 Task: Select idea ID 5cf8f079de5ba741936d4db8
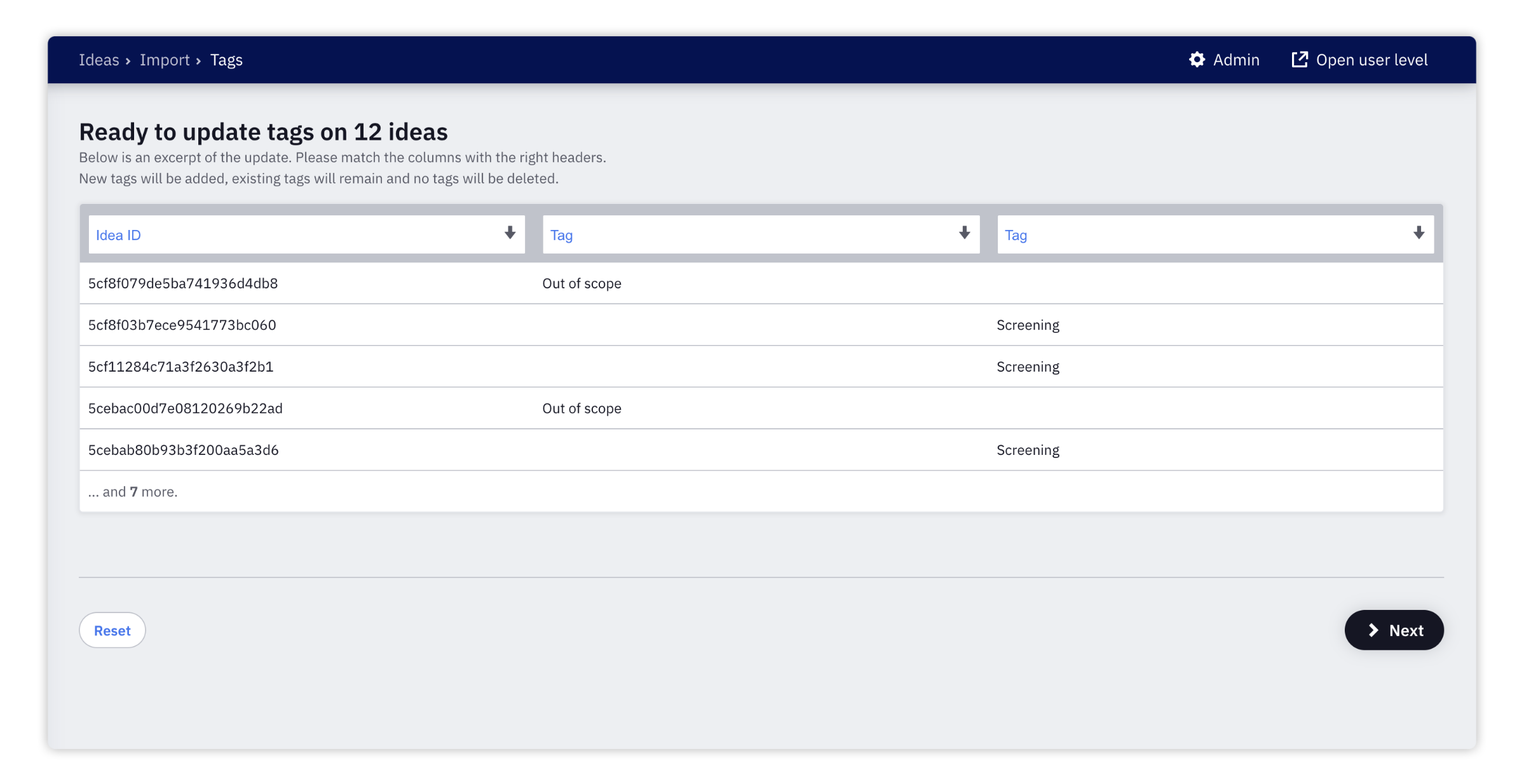(x=183, y=283)
